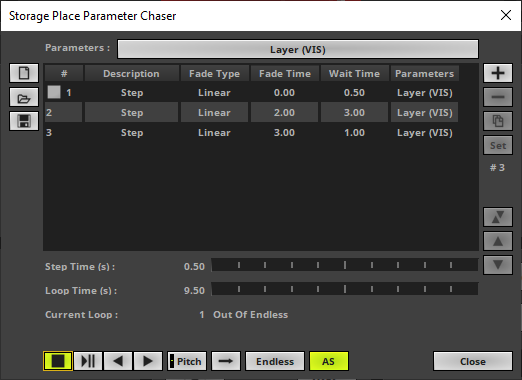The width and height of the screenshot is (522, 380).
Task: Click the Linear fade type in step 2
Action: pos(214,112)
